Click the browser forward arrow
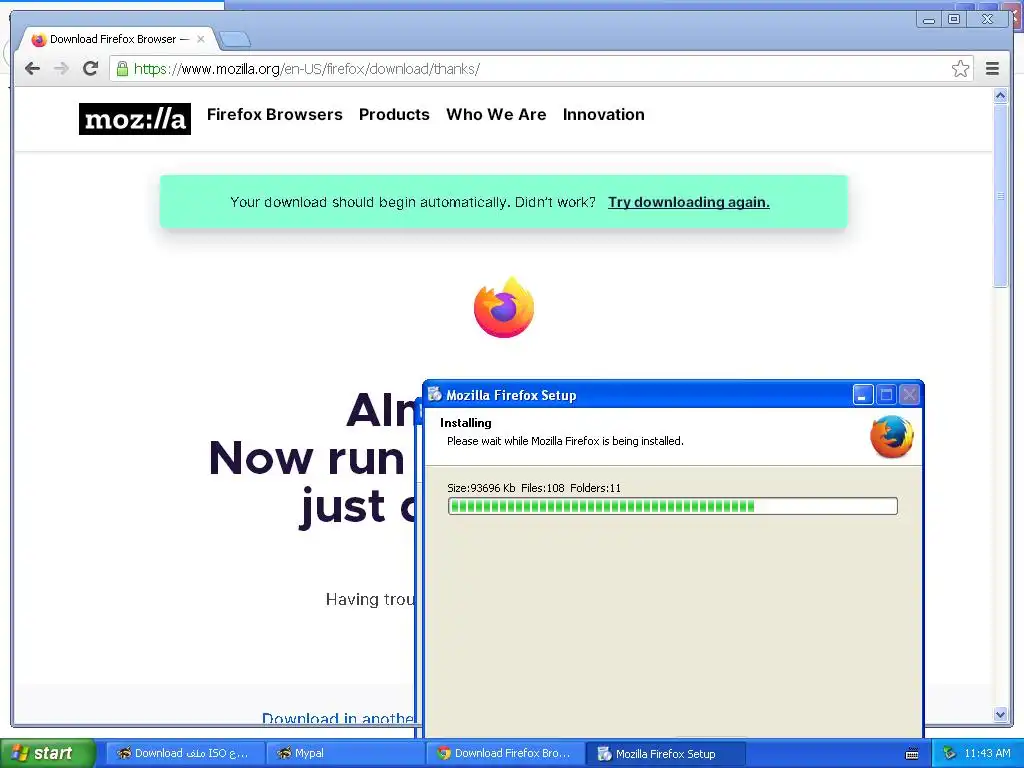1024x768 pixels. [x=61, y=69]
